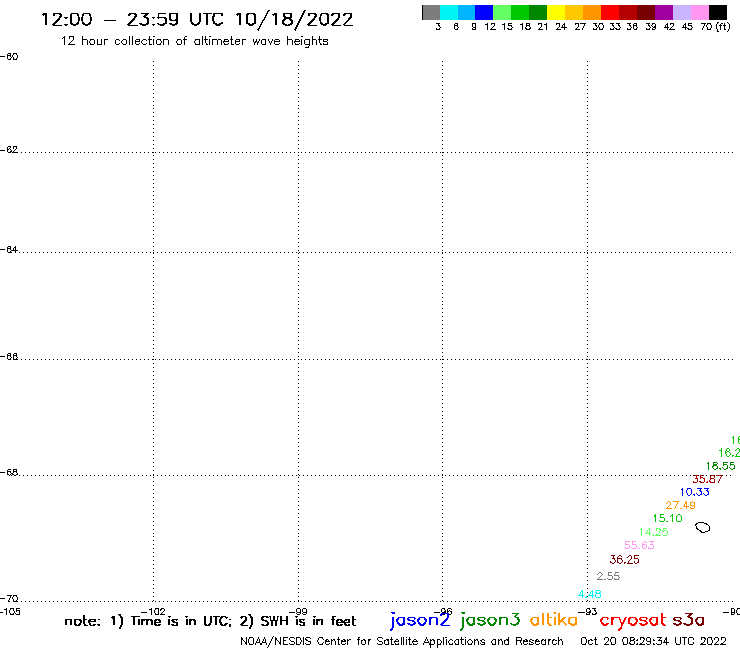
Task: Select the 24 colorbar scale label
Action: (x=561, y=26)
